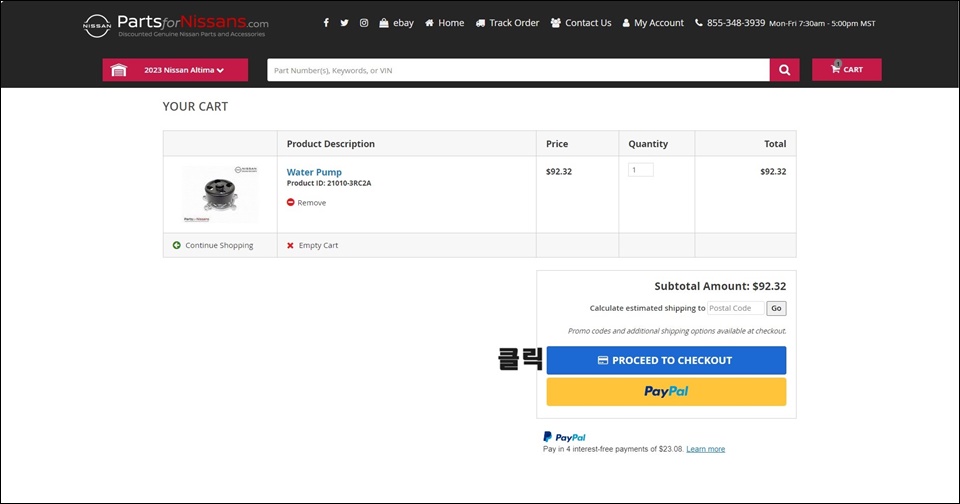Click the small PayPal logo below checkout
960x504 pixels.
[564, 437]
